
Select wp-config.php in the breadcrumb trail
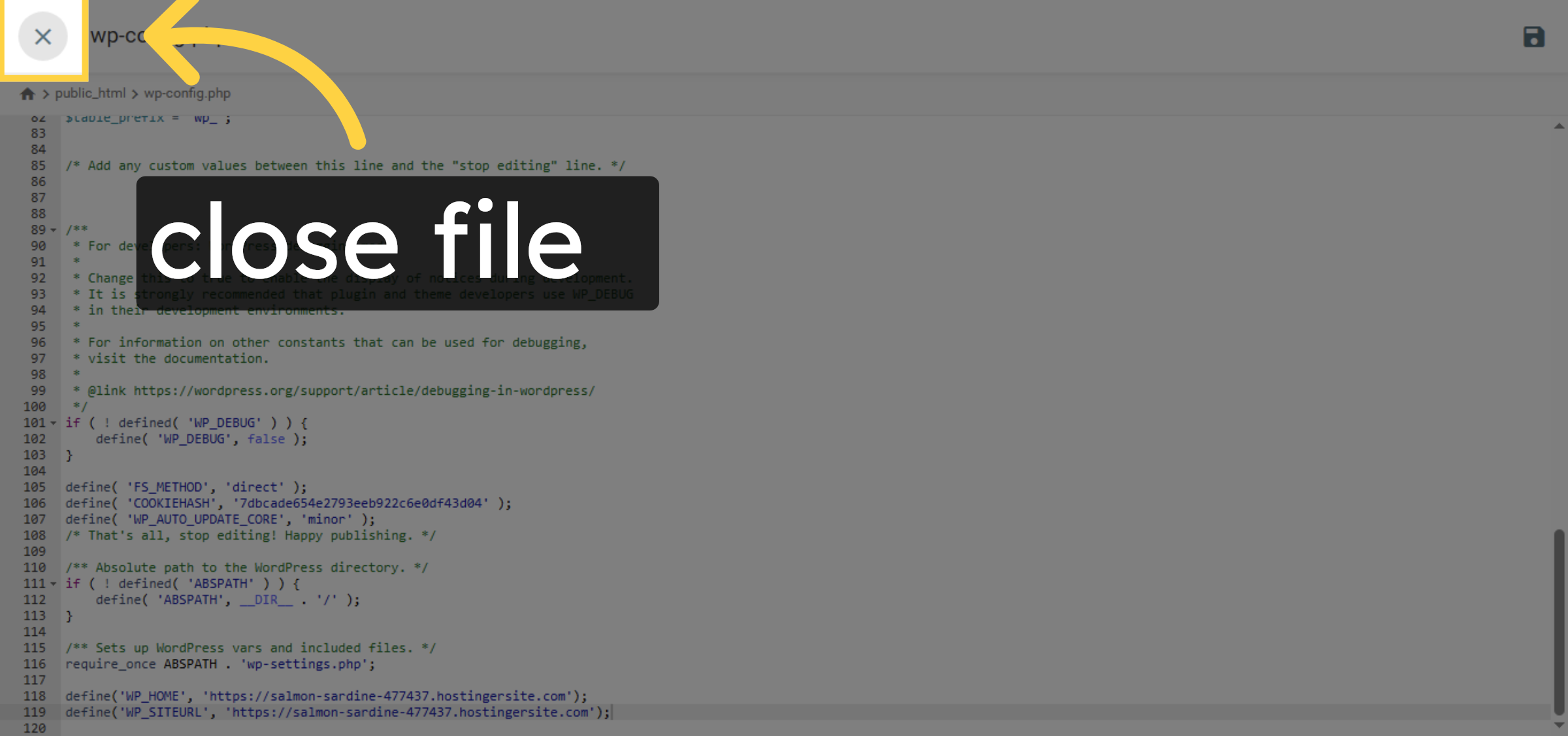[187, 93]
